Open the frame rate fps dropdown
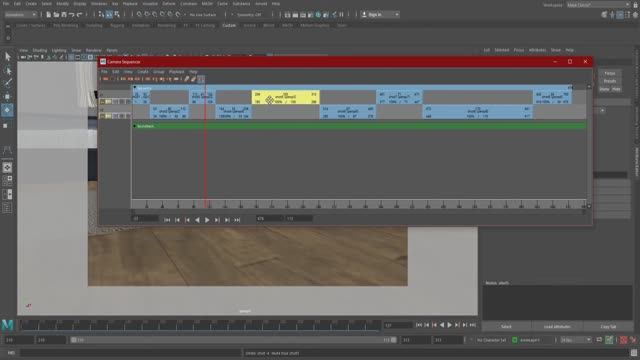The image size is (640, 360). point(576,340)
